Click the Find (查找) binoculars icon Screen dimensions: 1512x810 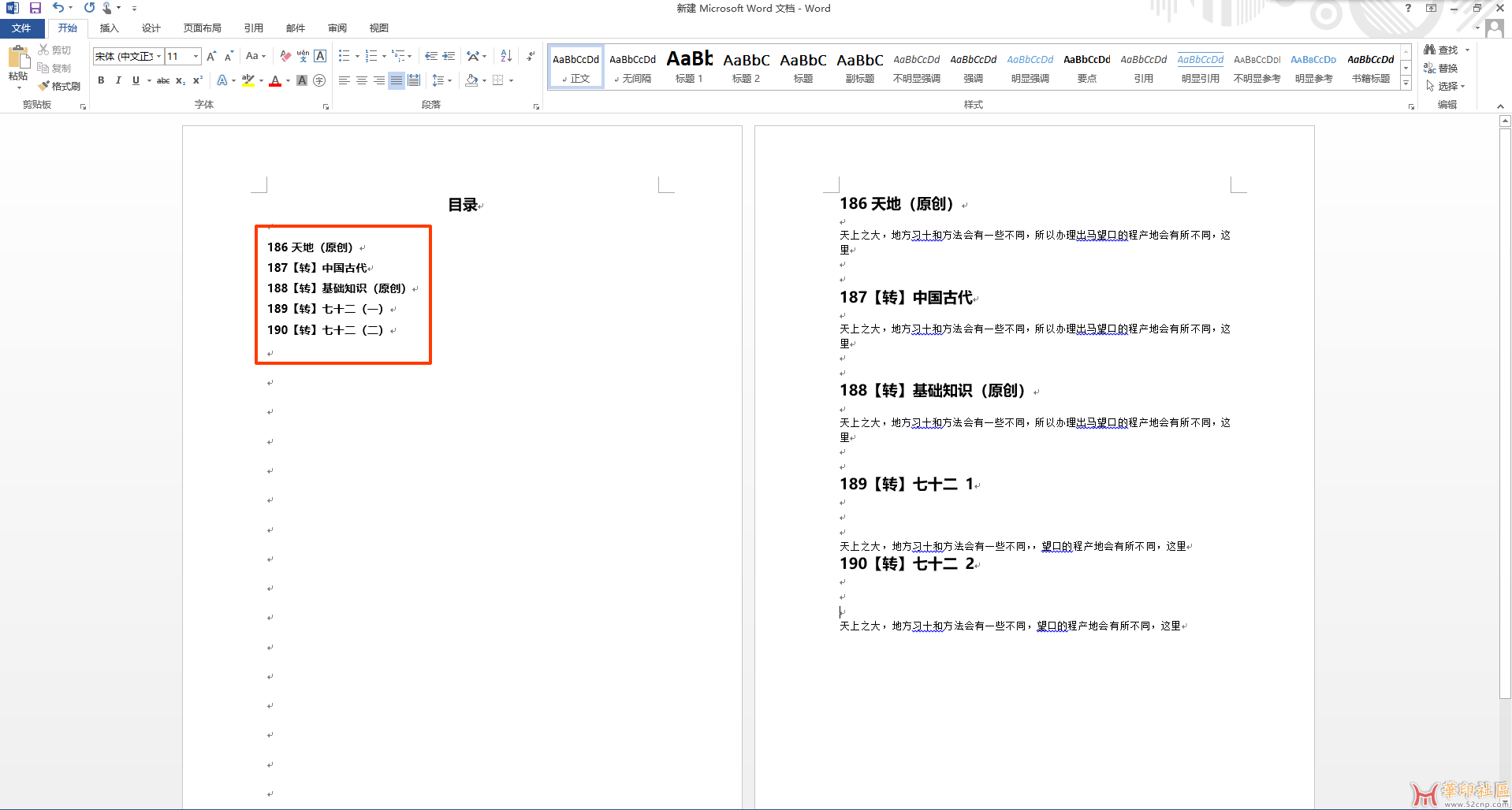[x=1441, y=50]
